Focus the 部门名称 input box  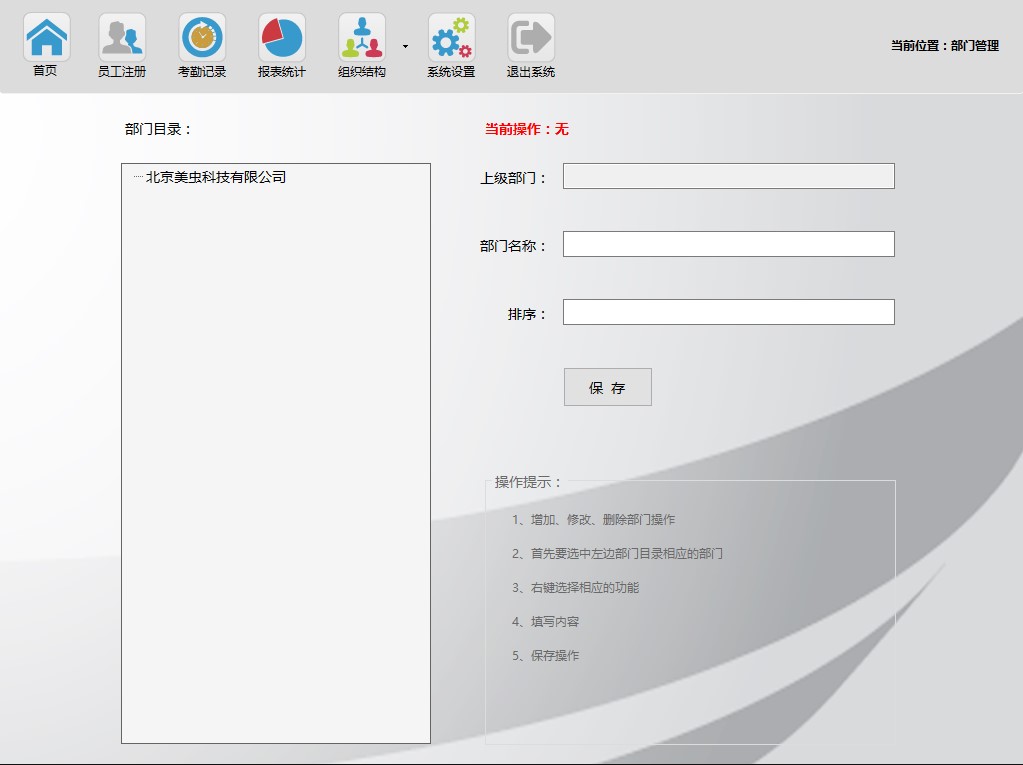pyautogui.click(x=729, y=244)
